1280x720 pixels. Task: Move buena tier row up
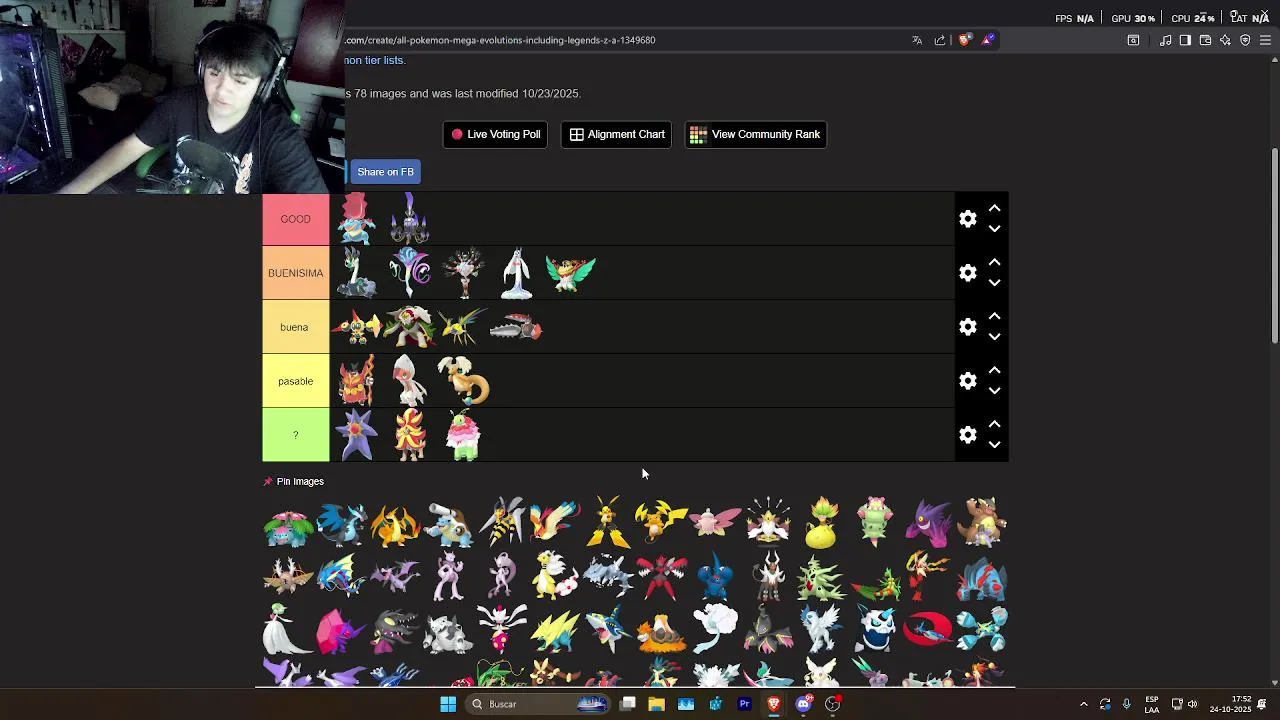pyautogui.click(x=994, y=317)
